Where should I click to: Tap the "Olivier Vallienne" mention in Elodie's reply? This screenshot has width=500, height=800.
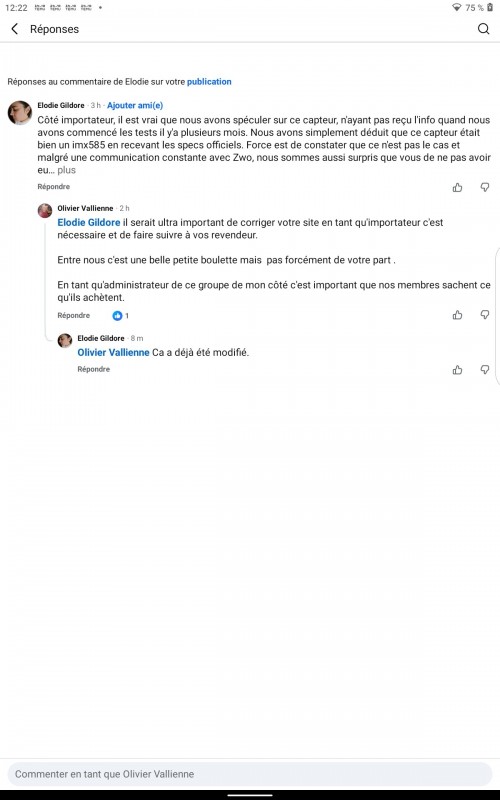point(113,353)
